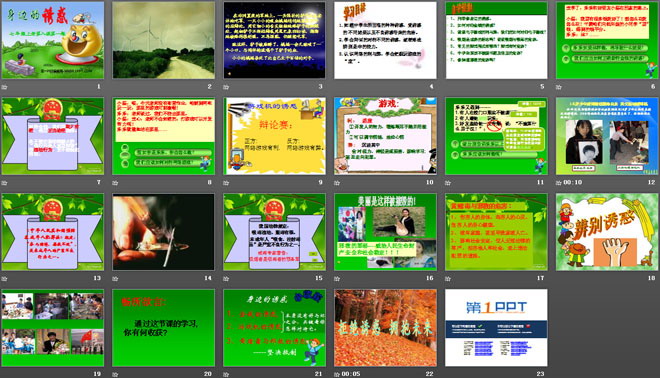
Task: Click the animation star icon under slide 9
Action: tap(226, 183)
